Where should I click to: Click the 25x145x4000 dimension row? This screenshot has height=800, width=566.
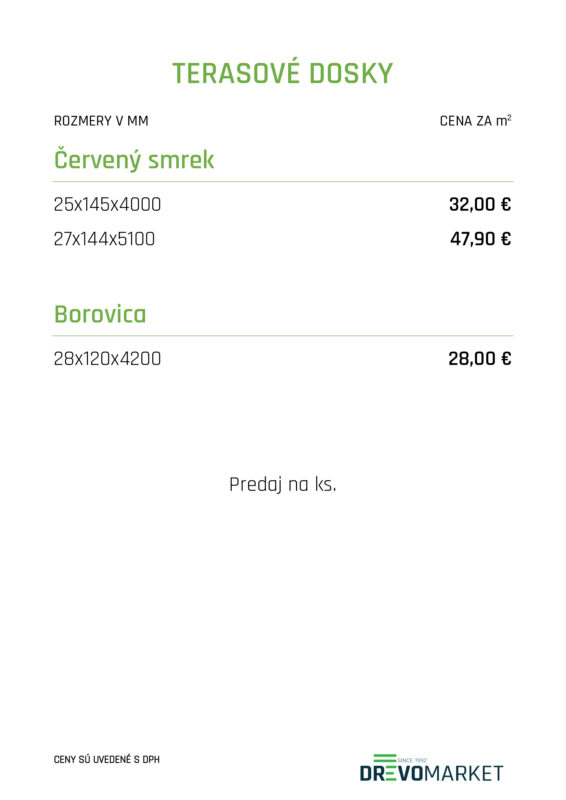[283, 205]
